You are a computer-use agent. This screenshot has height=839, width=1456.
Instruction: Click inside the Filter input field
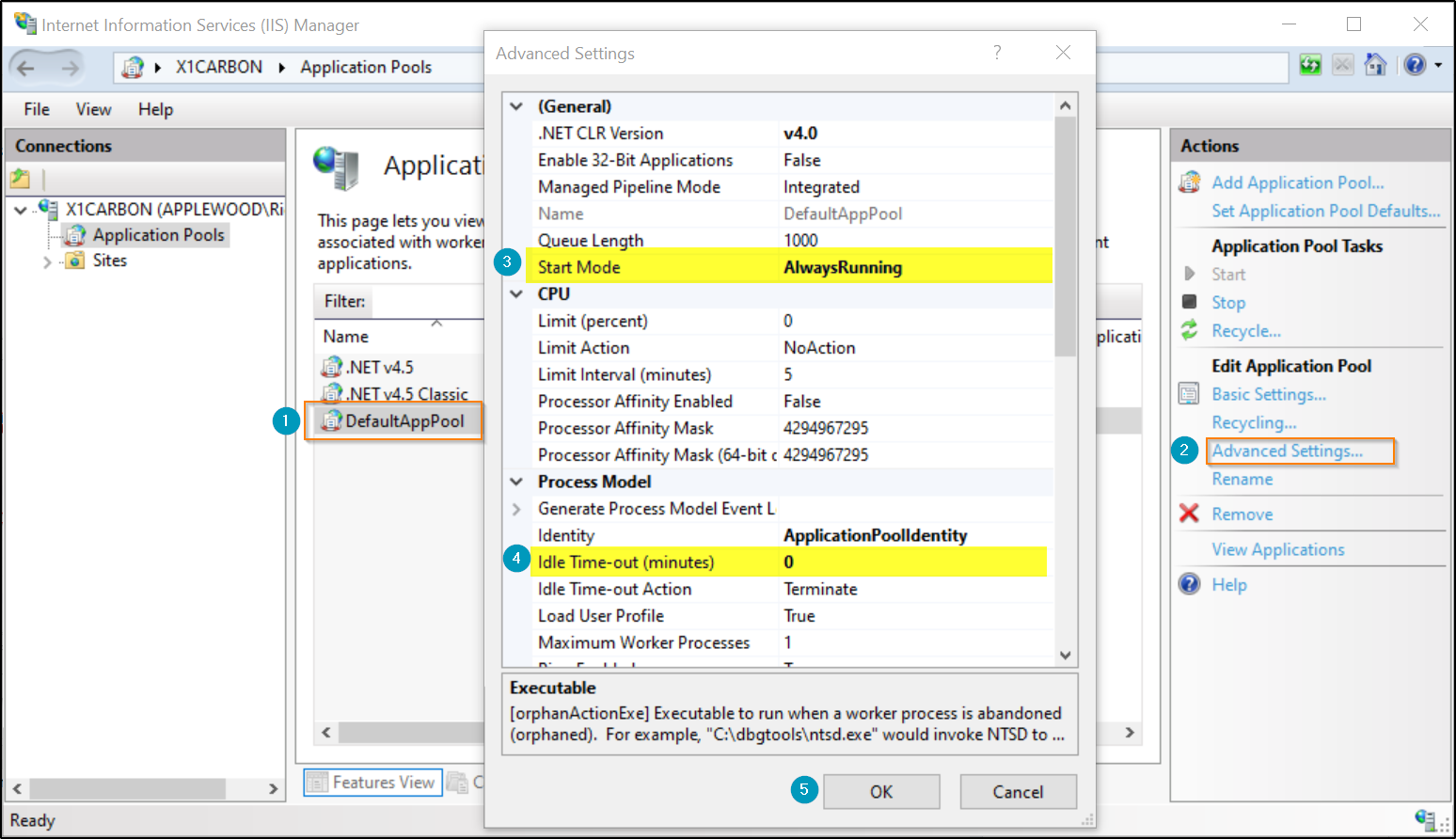click(x=423, y=301)
